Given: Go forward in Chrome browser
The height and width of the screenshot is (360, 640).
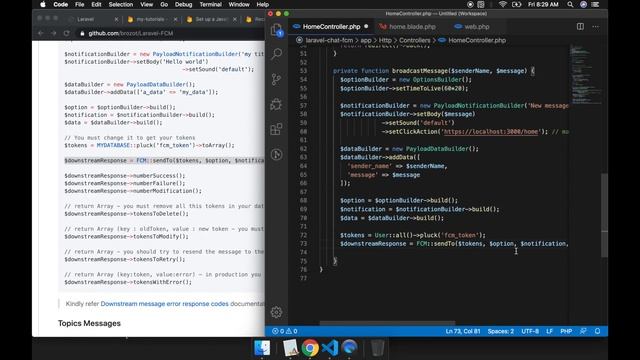Looking at the screenshot, I should pos(53,33).
